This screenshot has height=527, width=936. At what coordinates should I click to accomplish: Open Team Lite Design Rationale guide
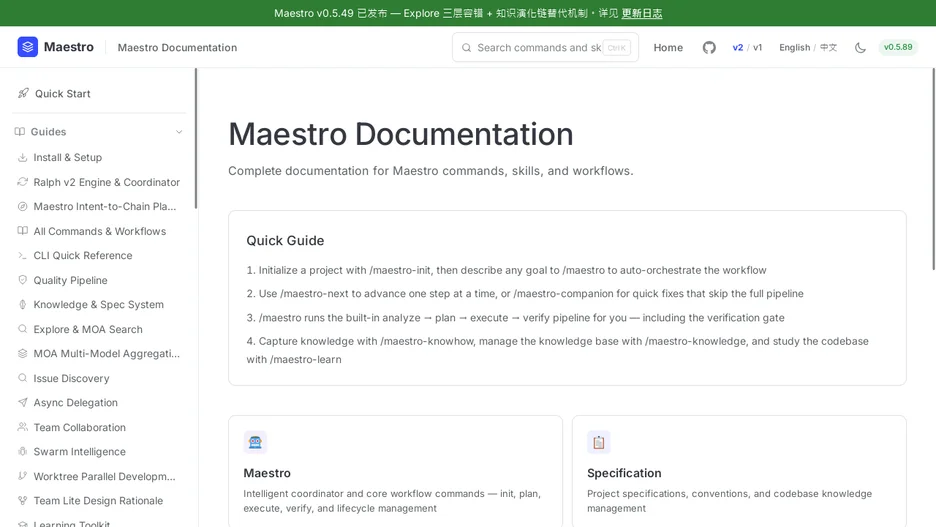(99, 500)
